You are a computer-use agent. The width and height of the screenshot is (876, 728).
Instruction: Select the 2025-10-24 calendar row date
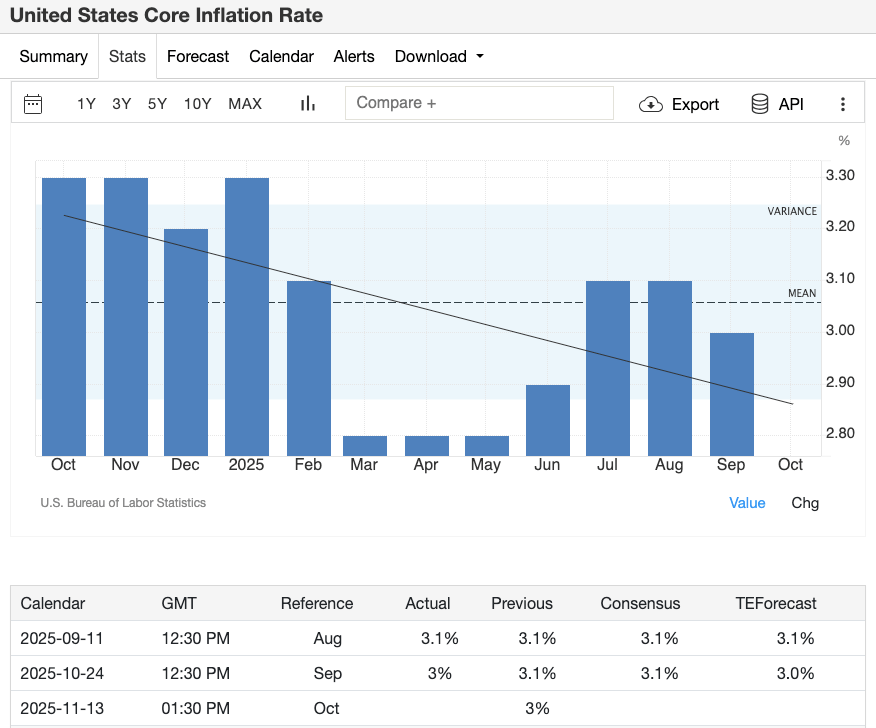coord(63,673)
